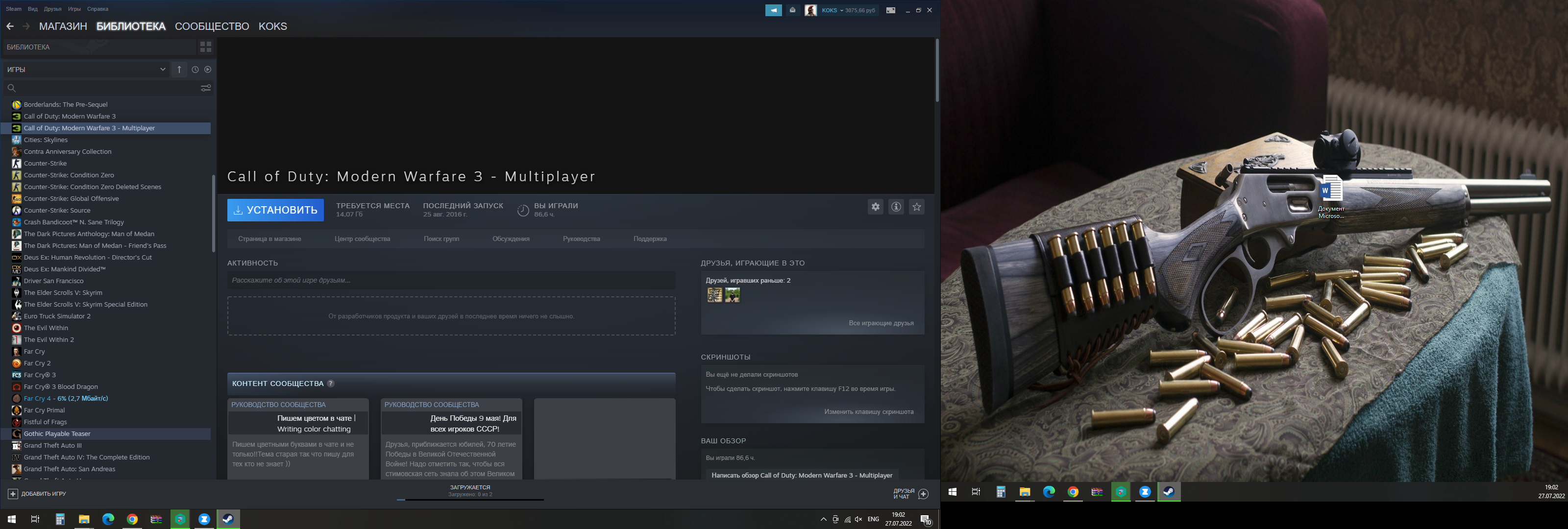This screenshot has width=1568, height=529.
Task: Open Поддержка link
Action: (x=650, y=239)
